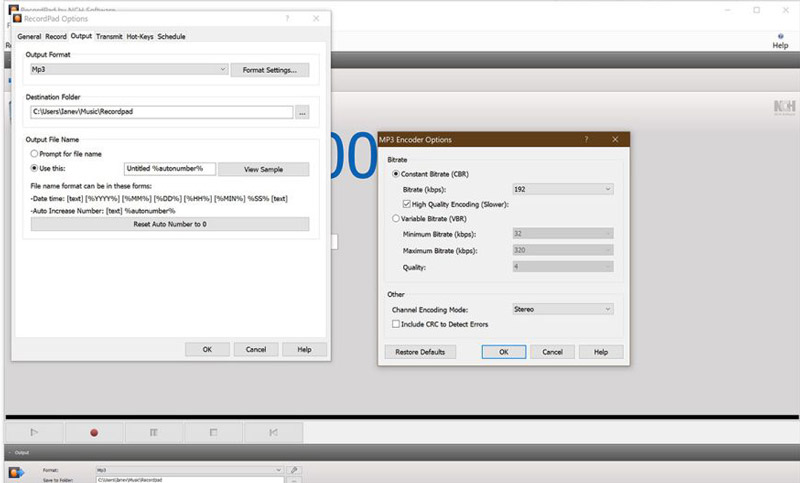The height and width of the screenshot is (483, 800).
Task: Select the Output tab
Action: 81,36
